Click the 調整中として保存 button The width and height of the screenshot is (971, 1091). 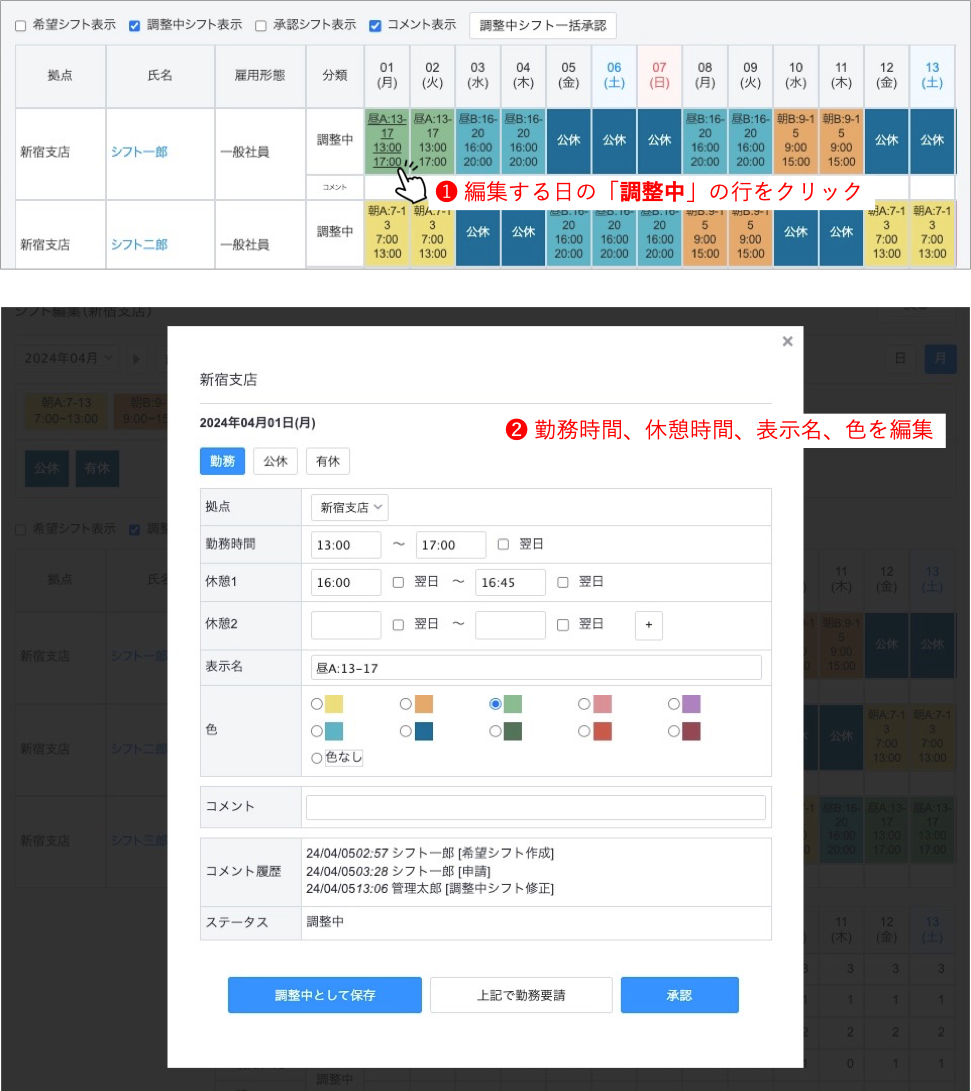tap(325, 996)
